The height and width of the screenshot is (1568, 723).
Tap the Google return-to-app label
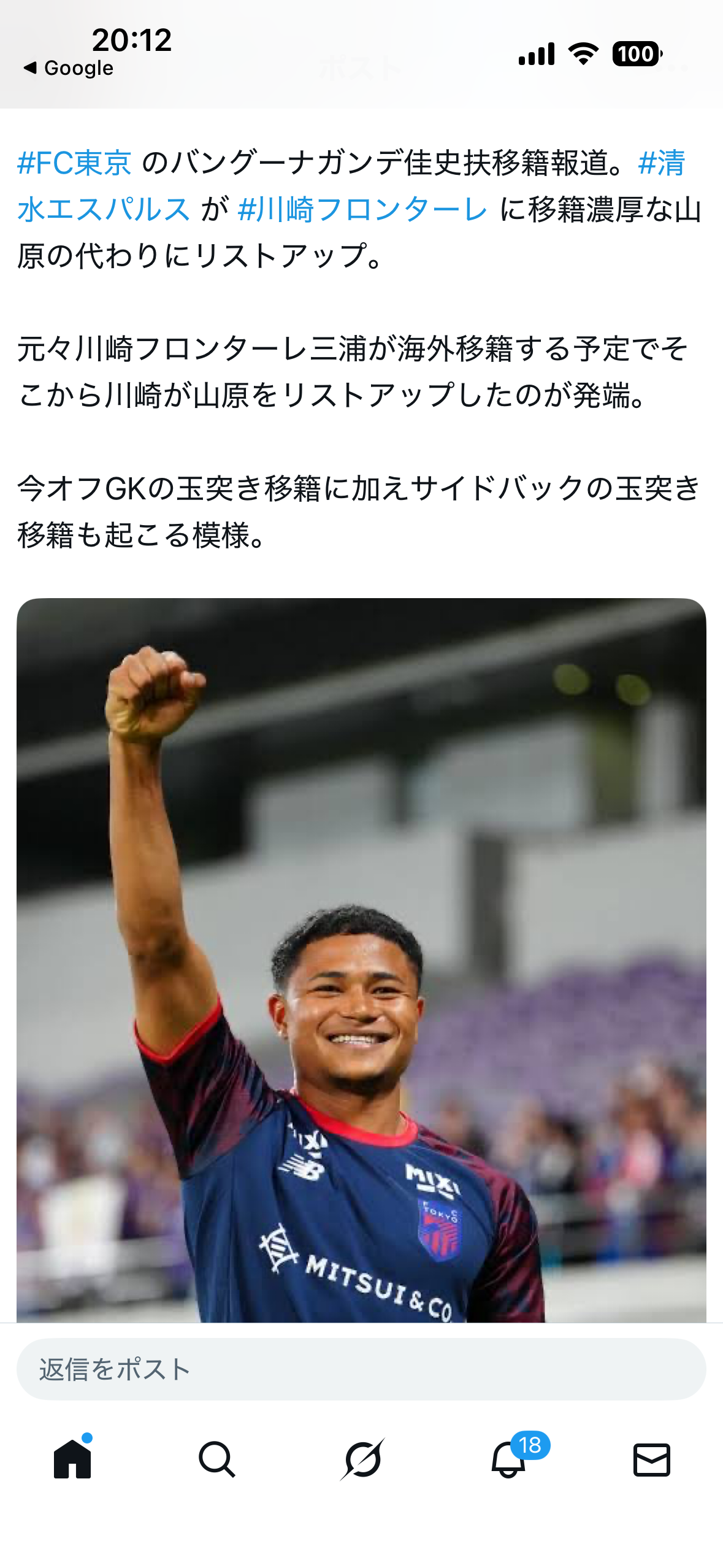coord(79,67)
